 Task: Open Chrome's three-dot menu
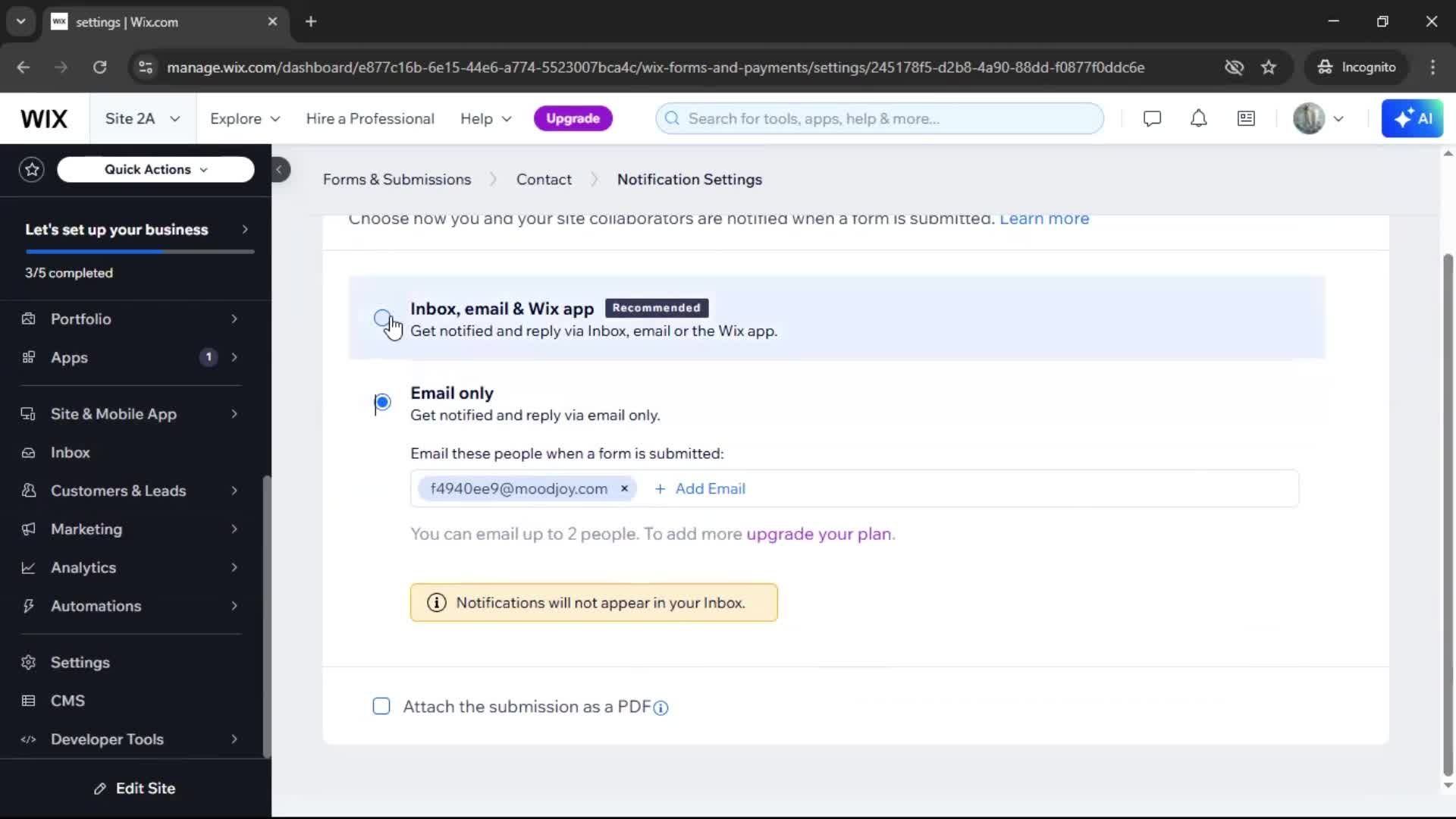[x=1432, y=67]
